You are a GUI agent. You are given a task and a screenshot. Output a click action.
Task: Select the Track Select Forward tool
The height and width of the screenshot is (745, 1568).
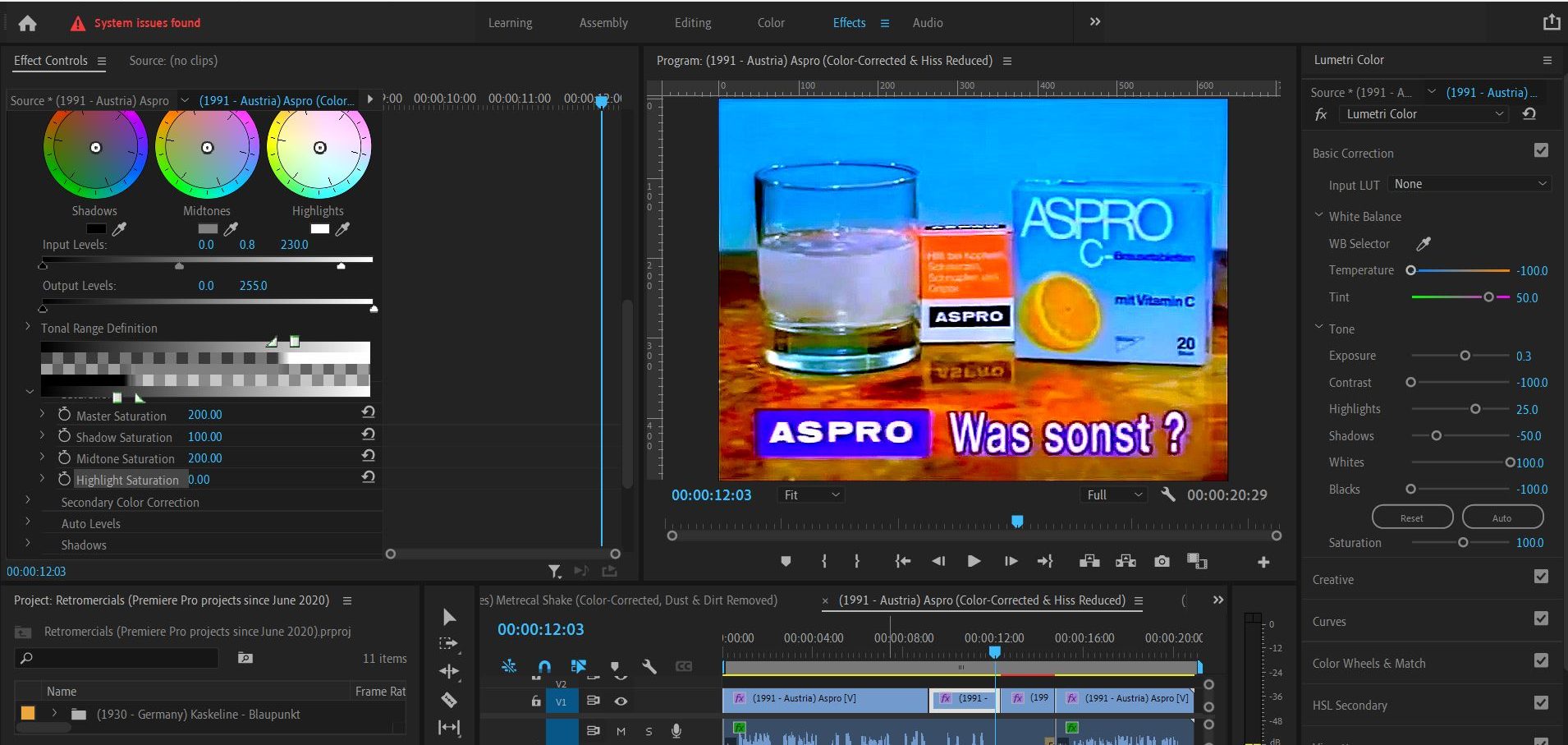click(x=449, y=643)
